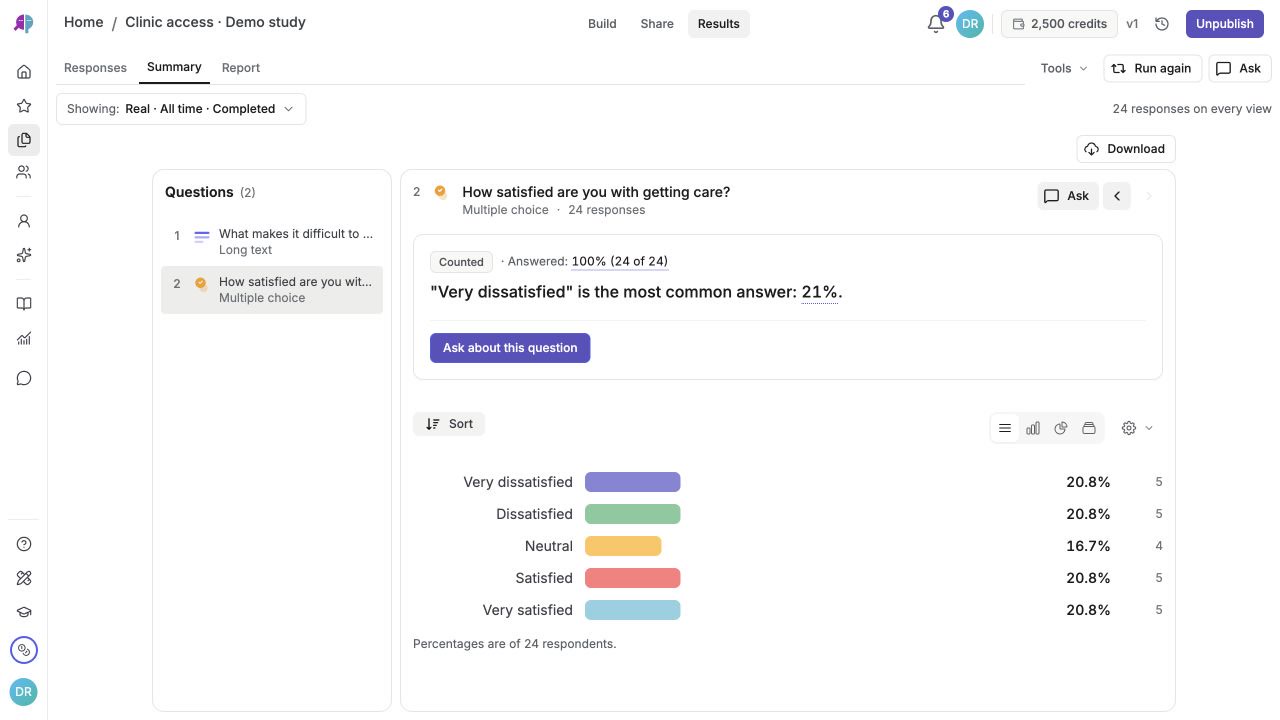Switch to pie chart view

[x=1061, y=428]
